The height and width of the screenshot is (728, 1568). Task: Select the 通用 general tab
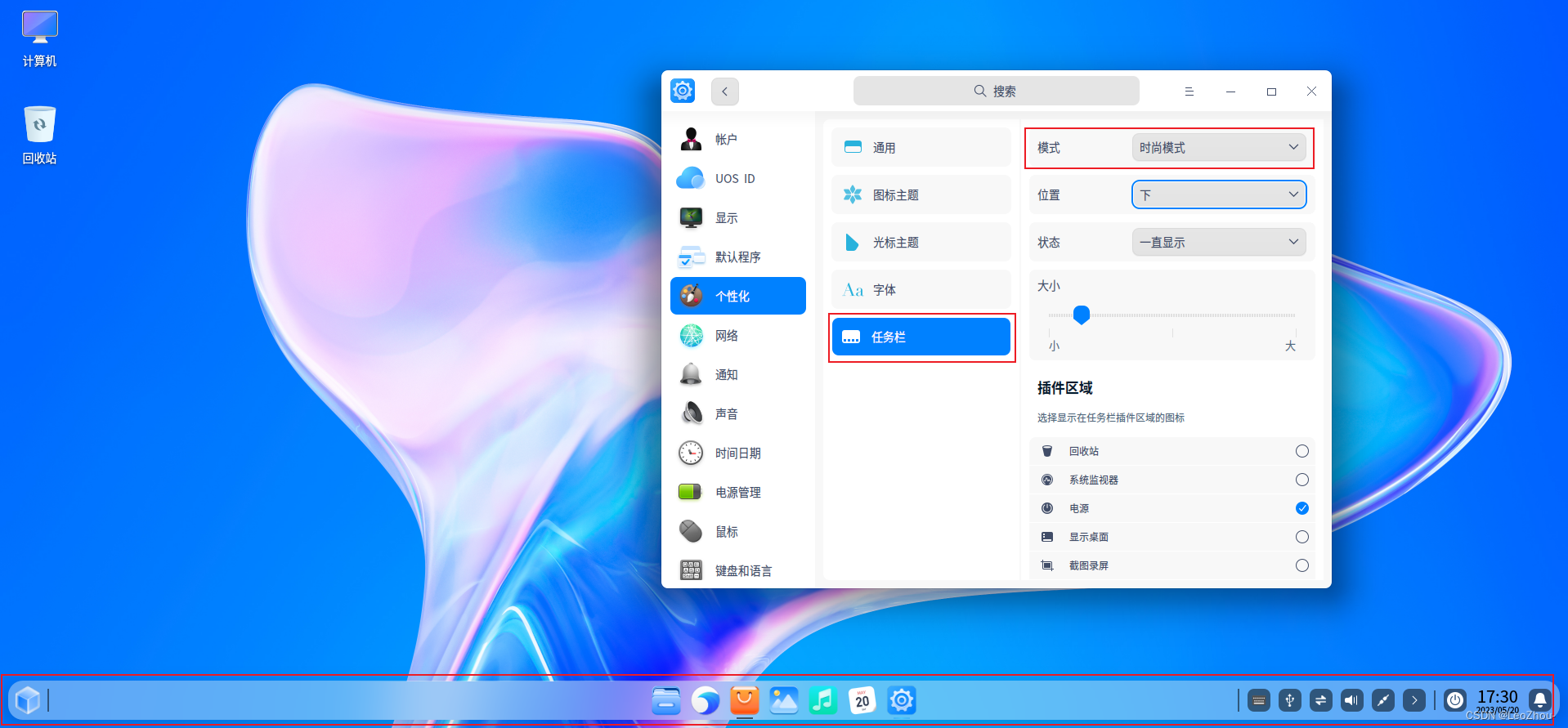(x=921, y=148)
